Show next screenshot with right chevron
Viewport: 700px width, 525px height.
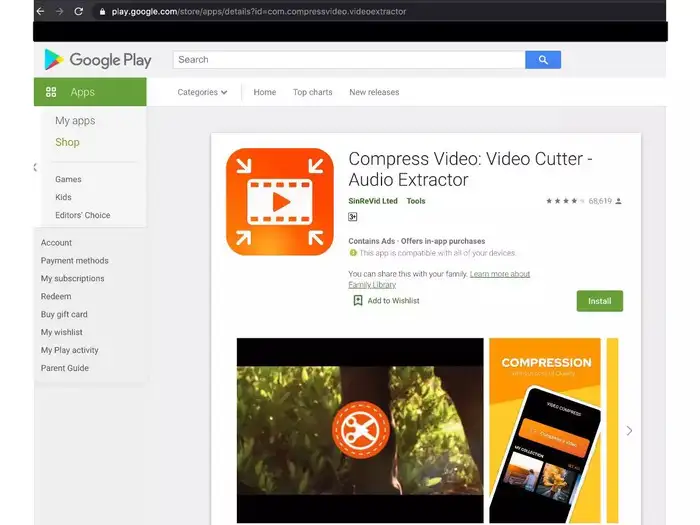coord(629,430)
